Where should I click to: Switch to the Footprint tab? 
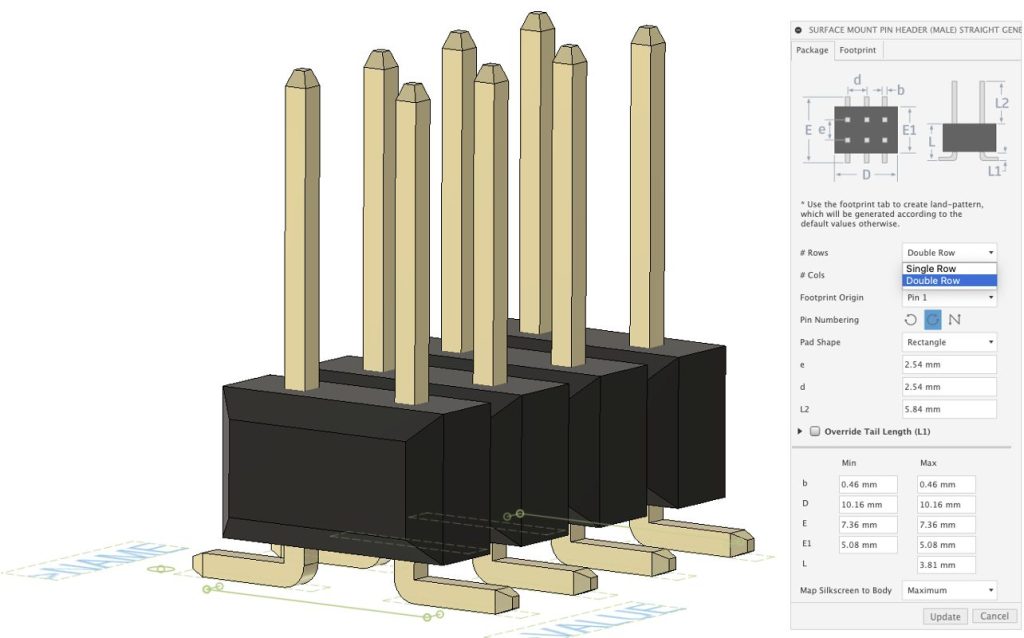[859, 50]
